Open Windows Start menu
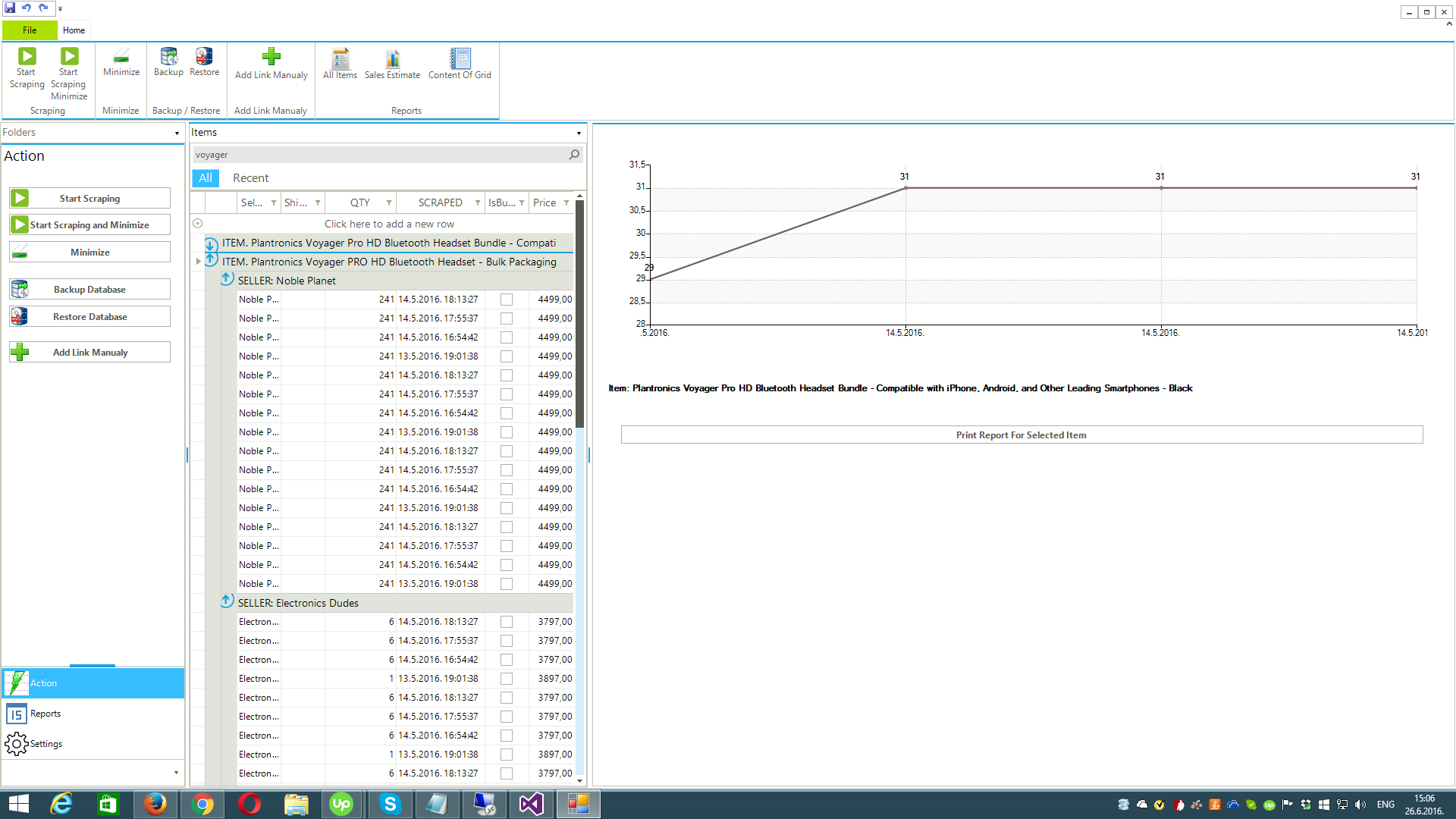Image resolution: width=1456 pixels, height=819 pixels. (17, 804)
